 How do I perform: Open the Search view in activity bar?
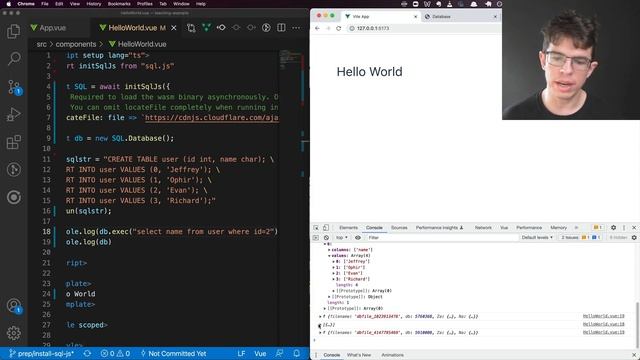click(14, 59)
